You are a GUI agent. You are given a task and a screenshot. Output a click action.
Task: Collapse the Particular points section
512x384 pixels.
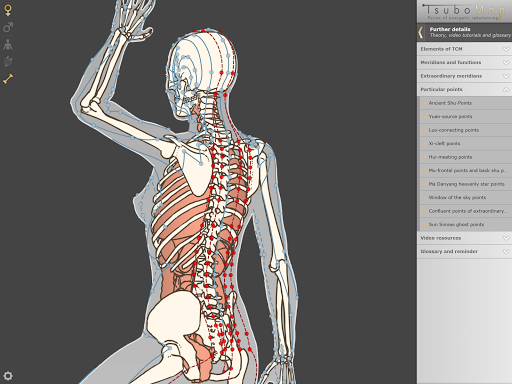[x=464, y=89]
